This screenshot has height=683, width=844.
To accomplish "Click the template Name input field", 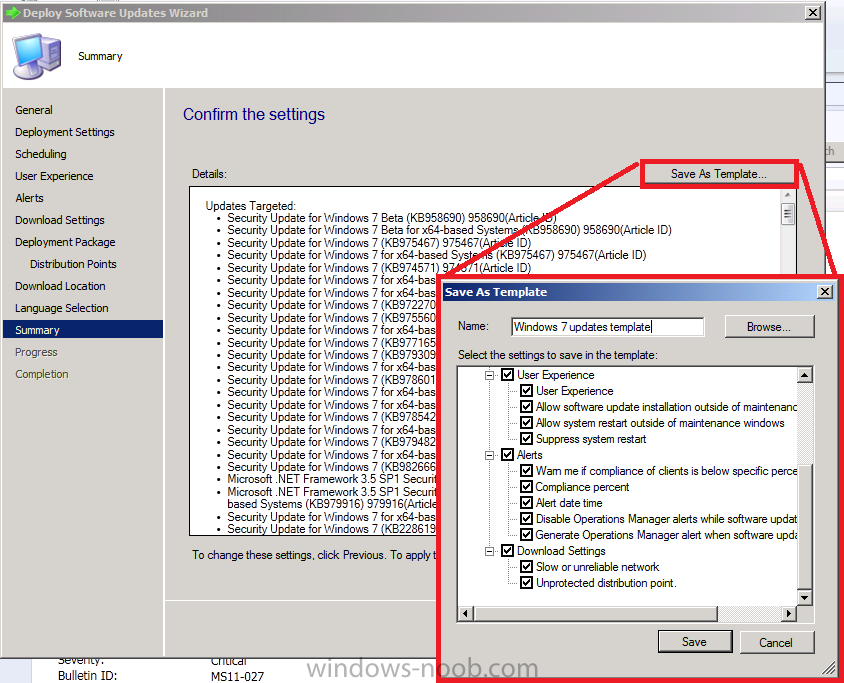I will click(x=607, y=327).
